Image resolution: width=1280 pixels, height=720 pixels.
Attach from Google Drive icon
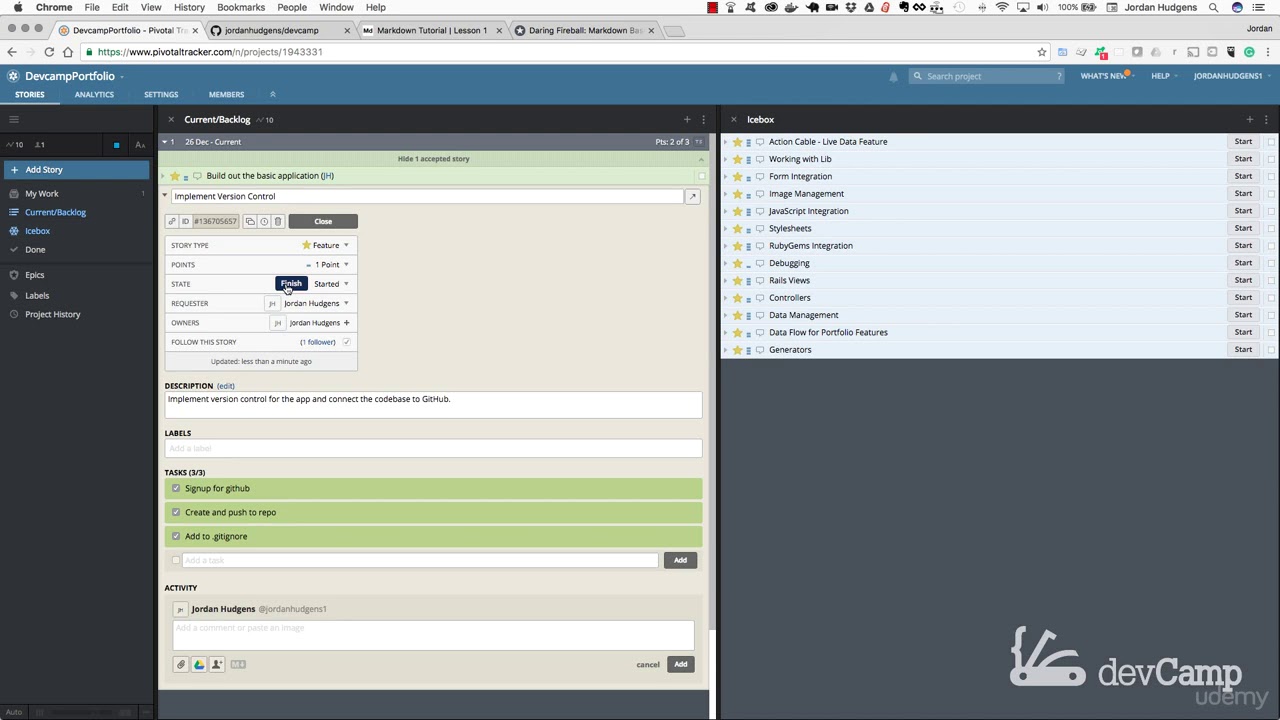click(199, 664)
